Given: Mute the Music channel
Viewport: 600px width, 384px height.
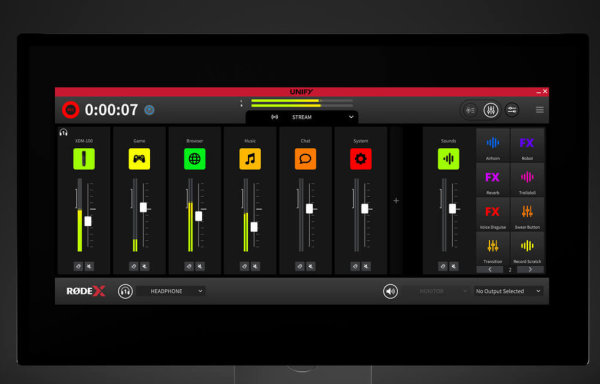Looking at the screenshot, I should 256,266.
